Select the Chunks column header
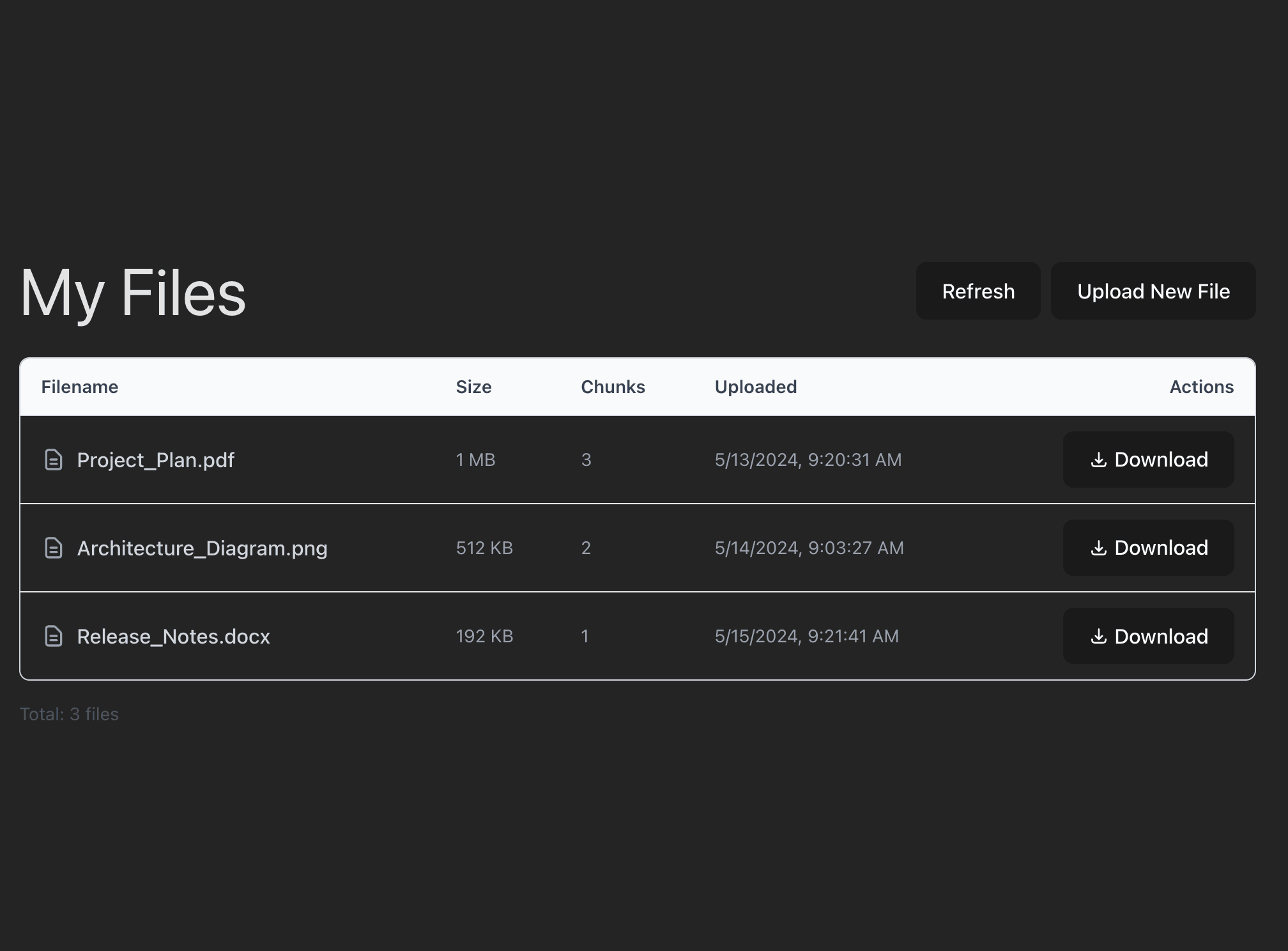This screenshot has height=951, width=1288. tap(613, 387)
